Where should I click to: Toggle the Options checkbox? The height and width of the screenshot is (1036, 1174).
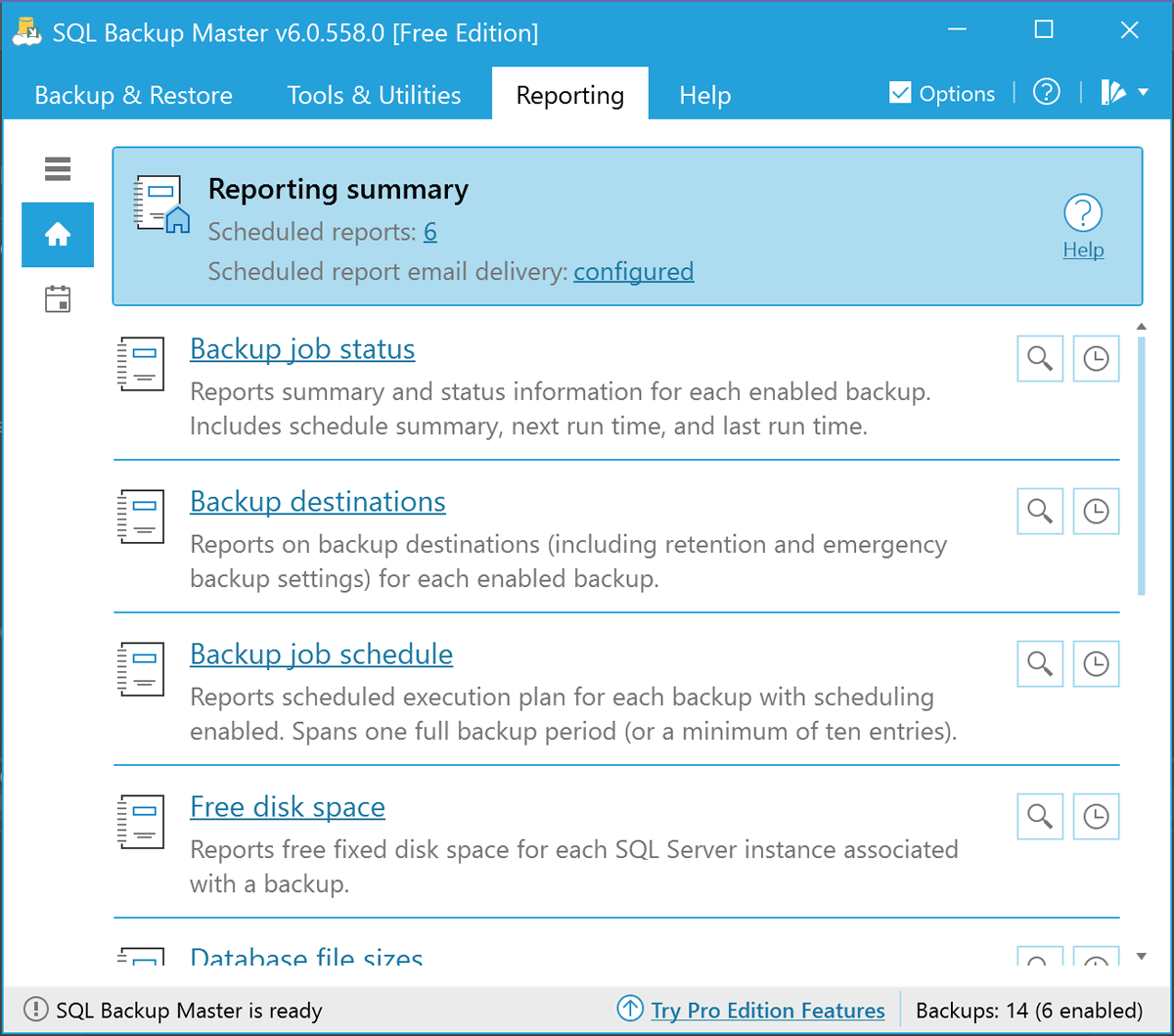899,93
